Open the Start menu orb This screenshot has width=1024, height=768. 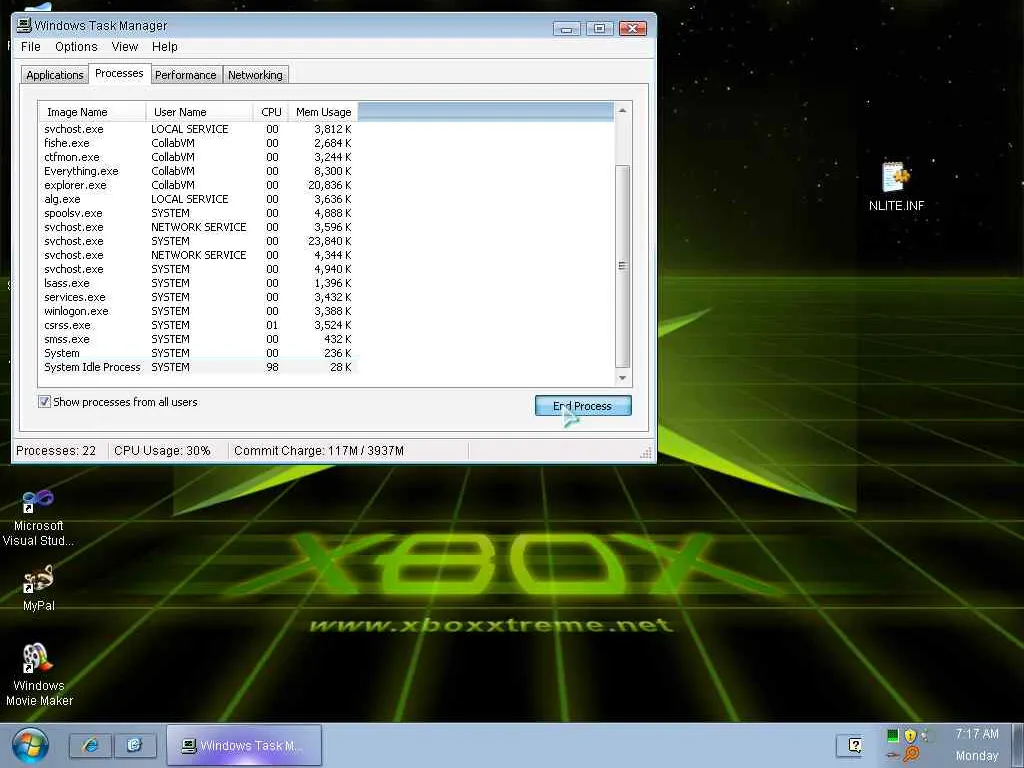coord(30,746)
